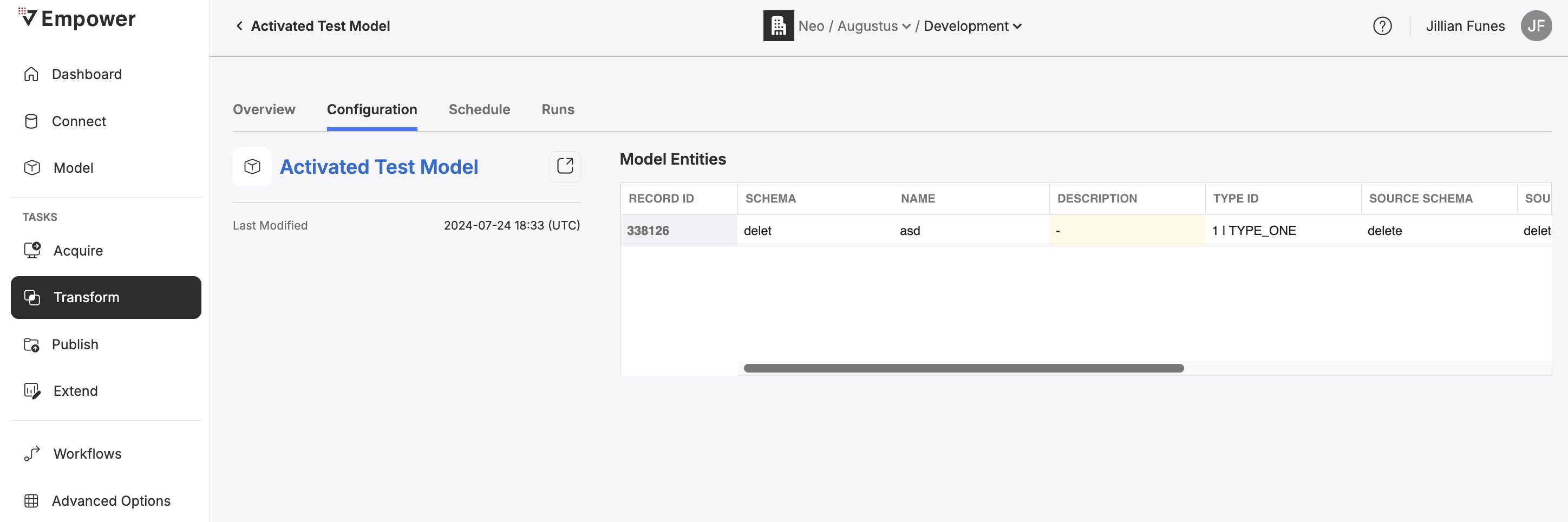
Task: Click the Activated Test Model title link
Action: pos(378,167)
